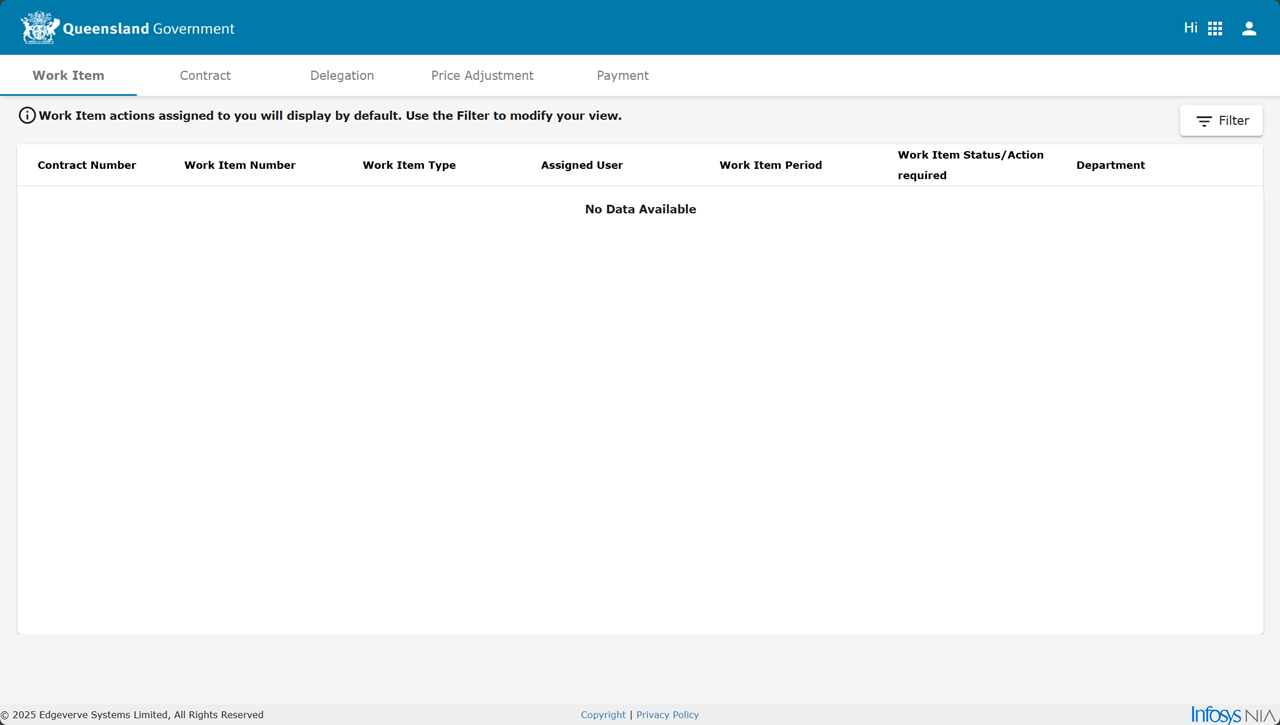Viewport: 1280px width, 725px height.
Task: Switch to the Work Item tab
Action: [x=68, y=76]
